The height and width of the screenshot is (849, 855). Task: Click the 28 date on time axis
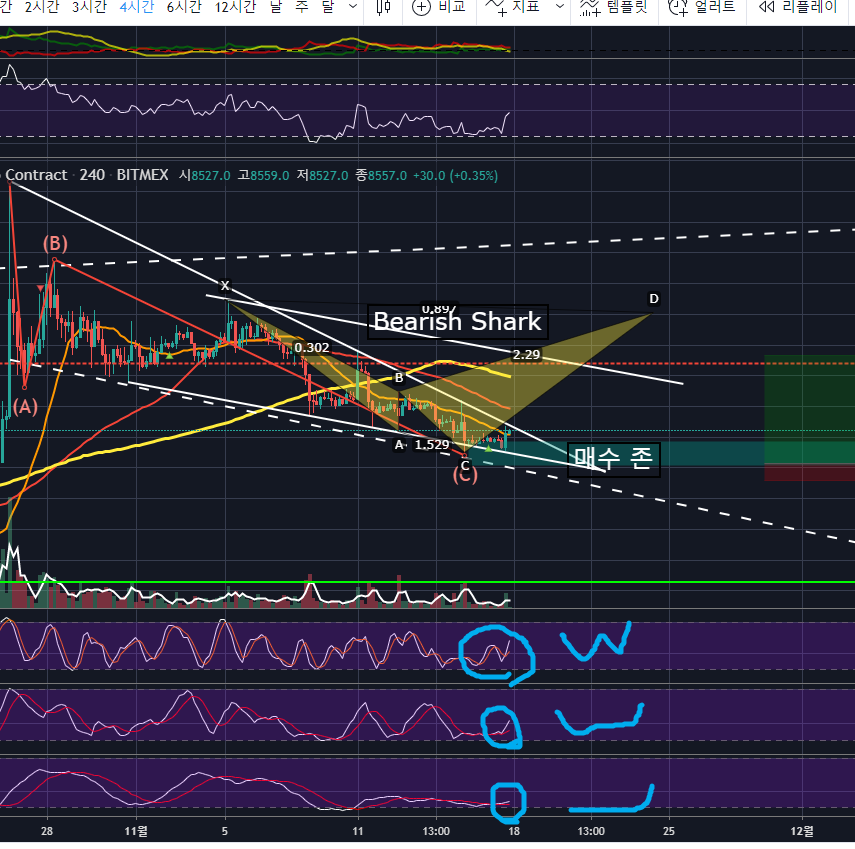pyautogui.click(x=47, y=831)
